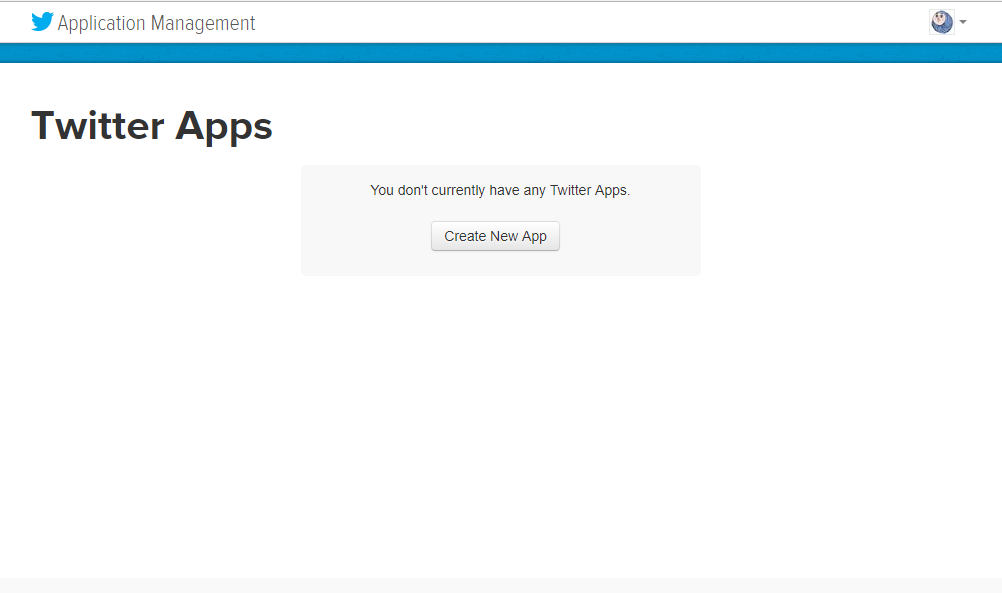Click the Create New App button
Screen dimensions: 1002x593
[x=495, y=236]
